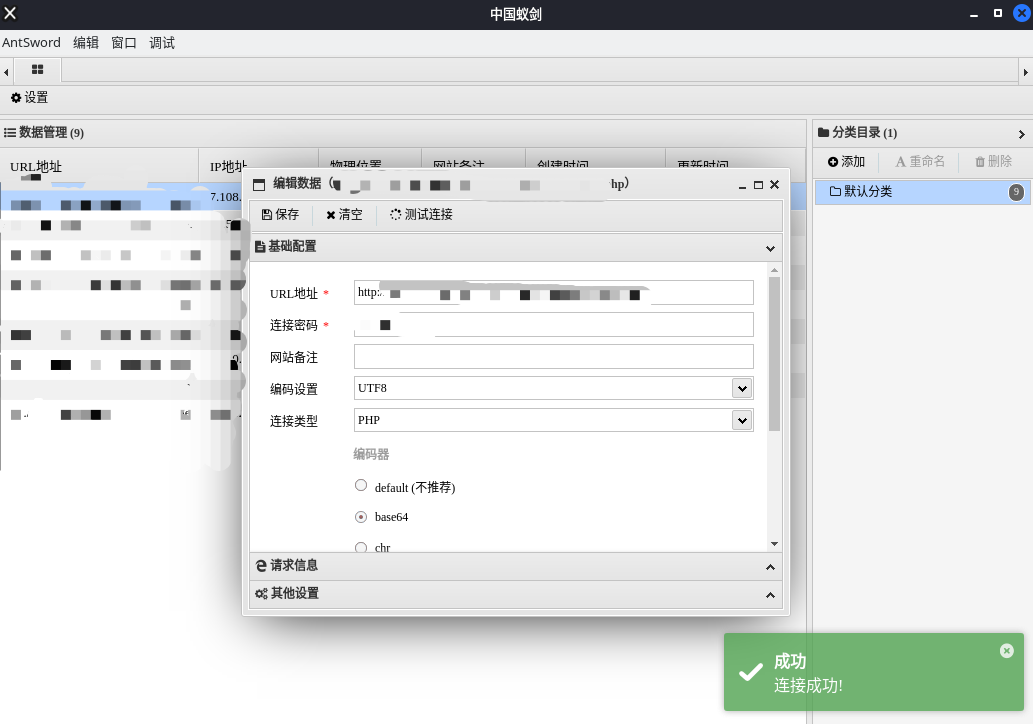
Task: Dismiss the 成功 notification close icon
Action: 1007,651
